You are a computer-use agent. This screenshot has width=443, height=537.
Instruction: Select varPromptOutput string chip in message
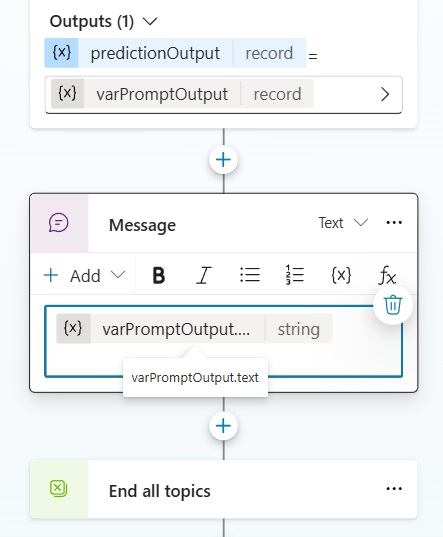click(194, 329)
